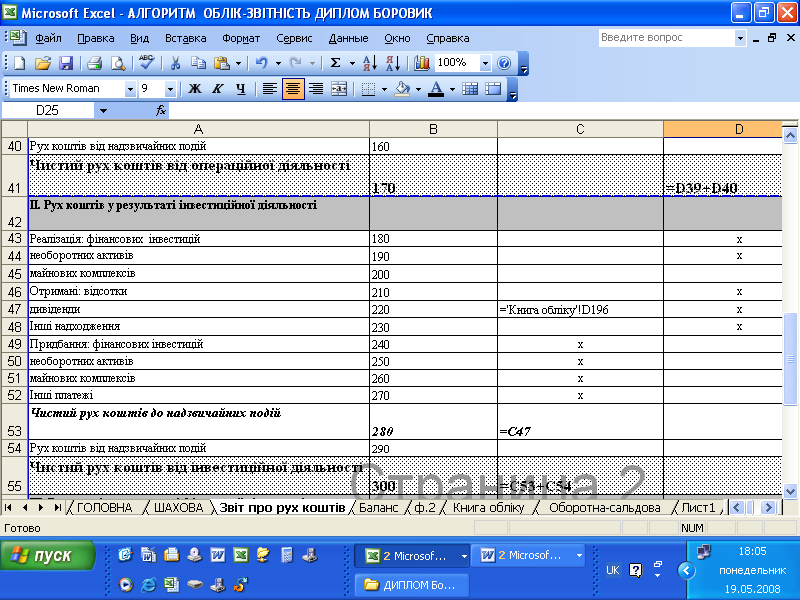Open Print Preview from the toolbar

pyautogui.click(x=118, y=63)
